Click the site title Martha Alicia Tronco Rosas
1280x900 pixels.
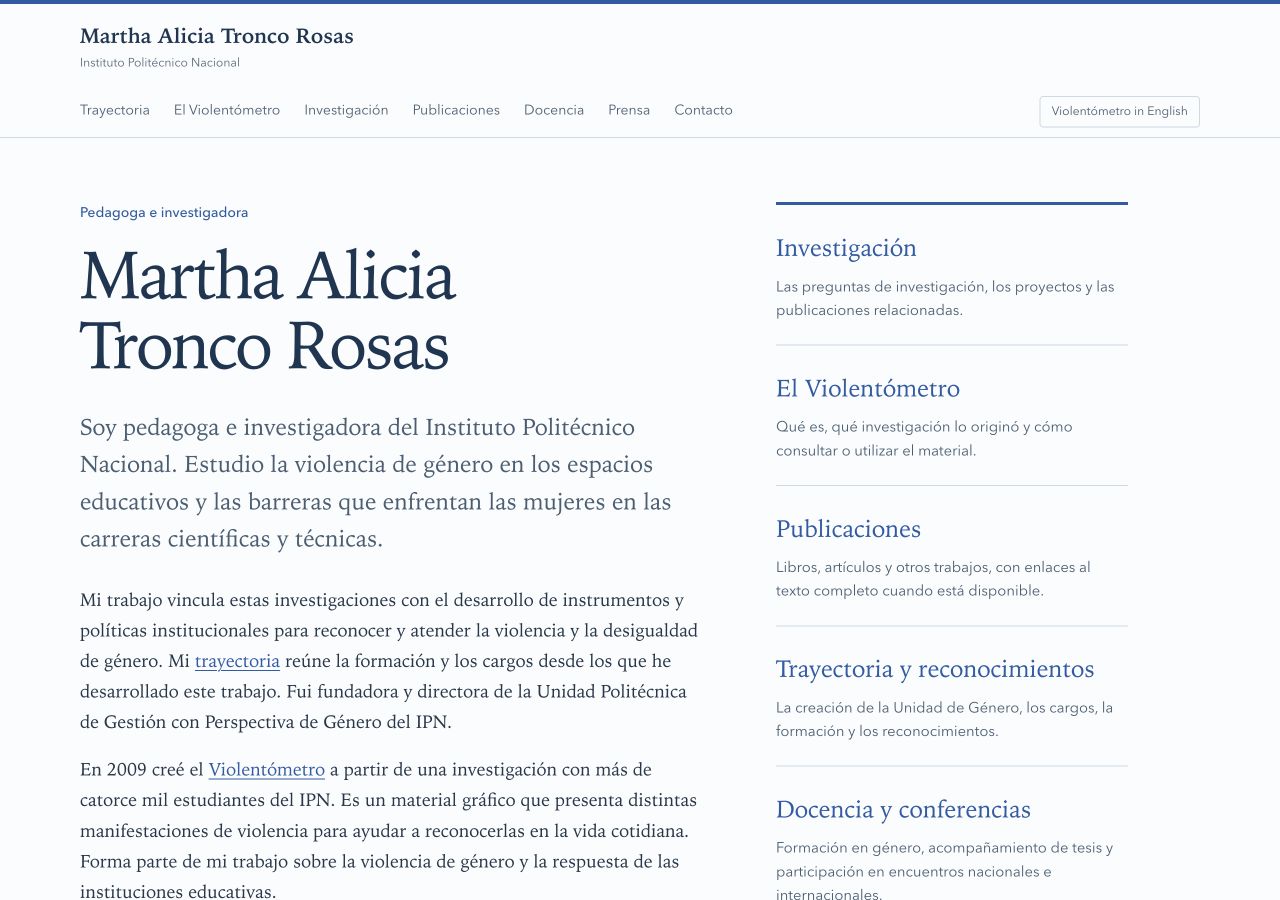217,36
